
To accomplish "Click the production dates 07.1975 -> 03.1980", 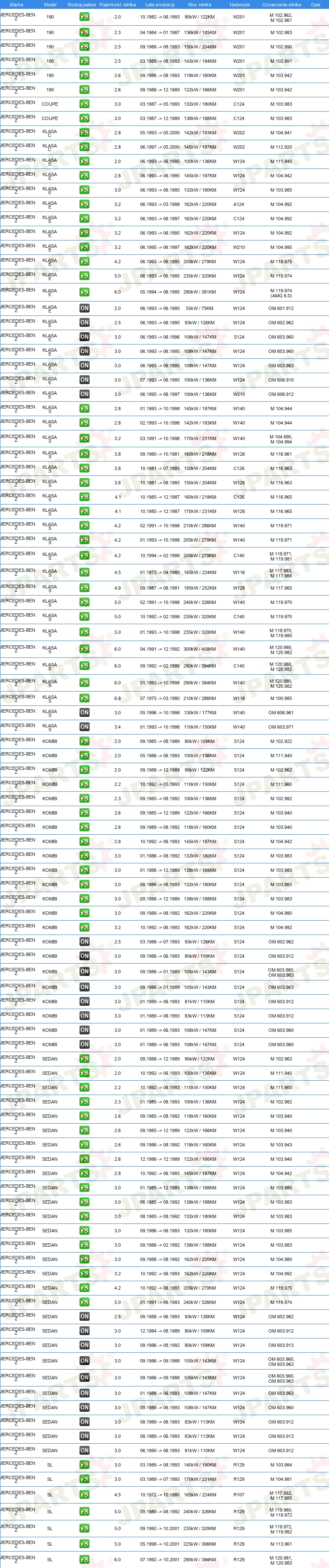I will pos(160,698).
